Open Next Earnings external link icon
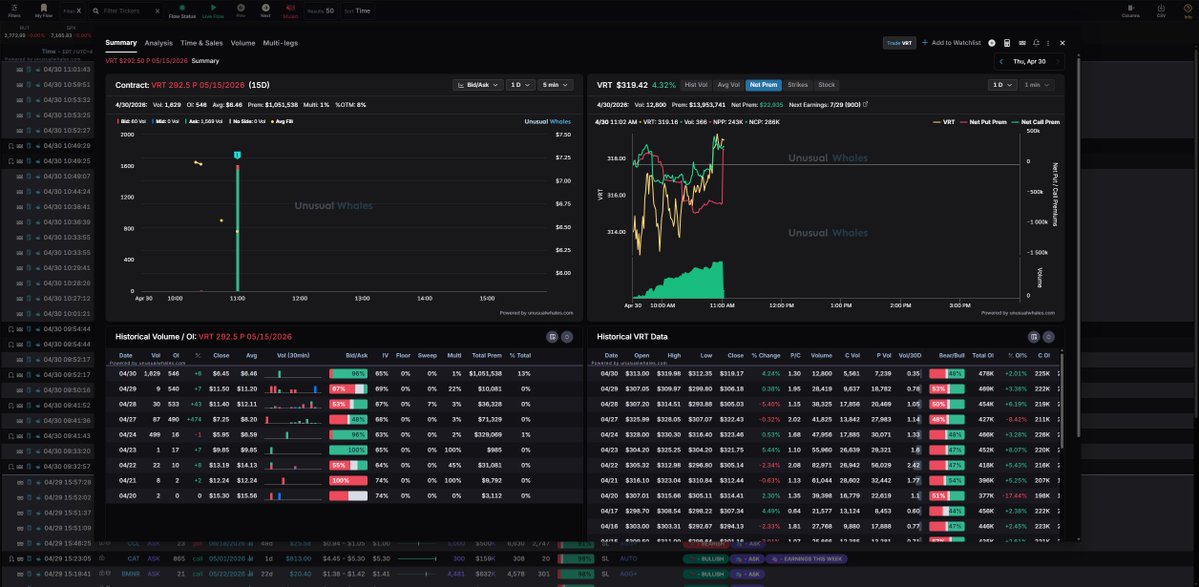 click(x=866, y=104)
